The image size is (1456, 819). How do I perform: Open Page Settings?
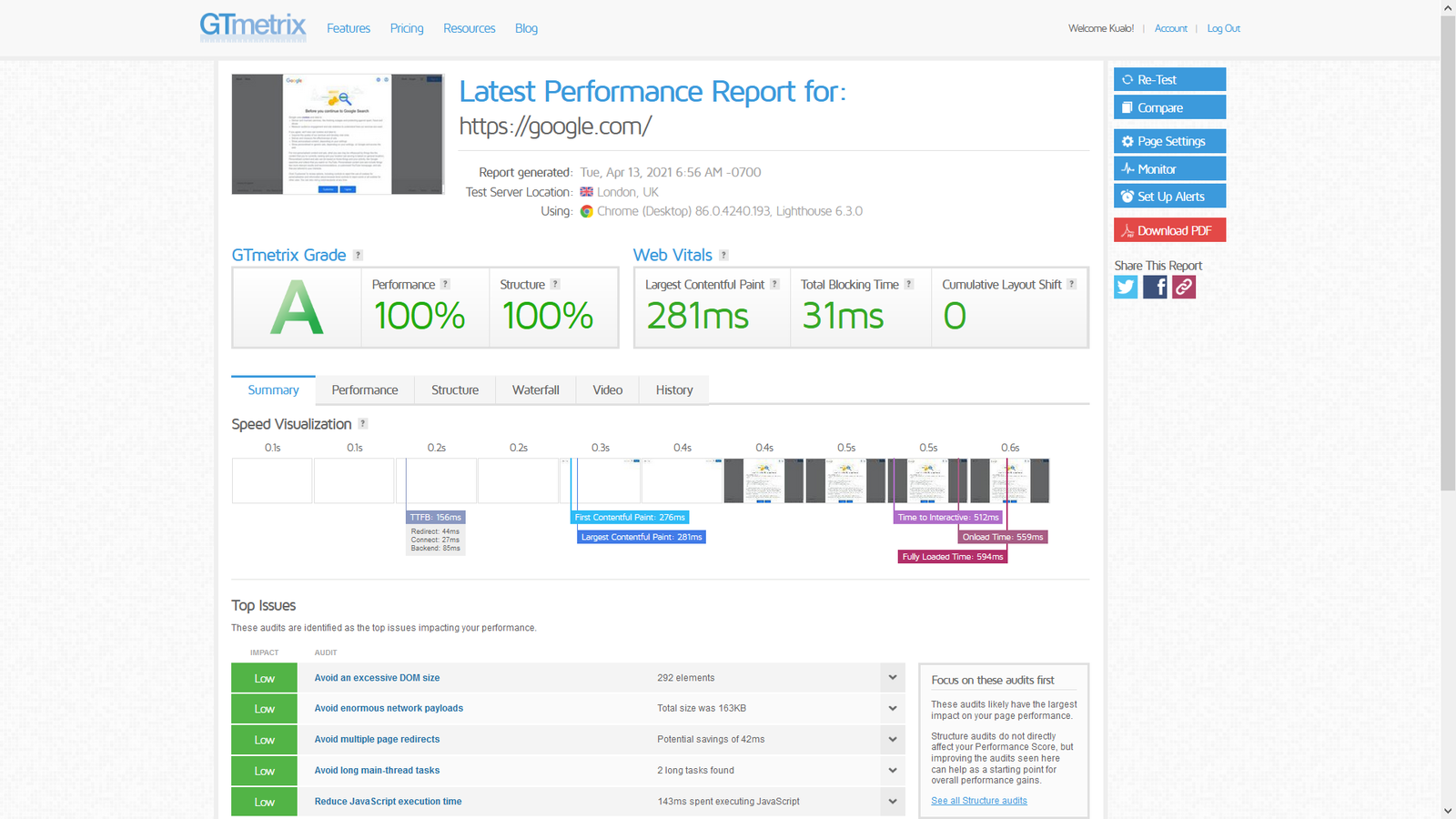(1169, 141)
